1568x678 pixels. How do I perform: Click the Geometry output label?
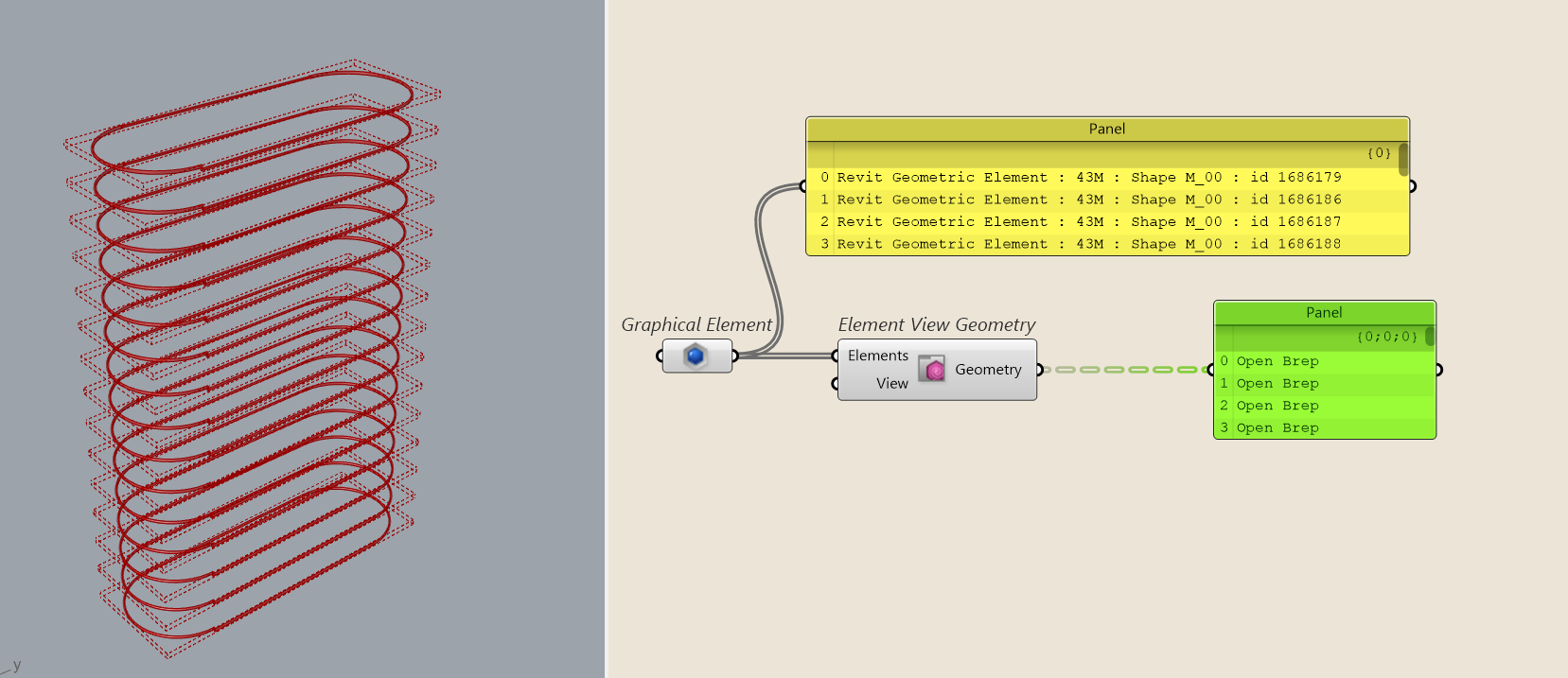click(987, 370)
